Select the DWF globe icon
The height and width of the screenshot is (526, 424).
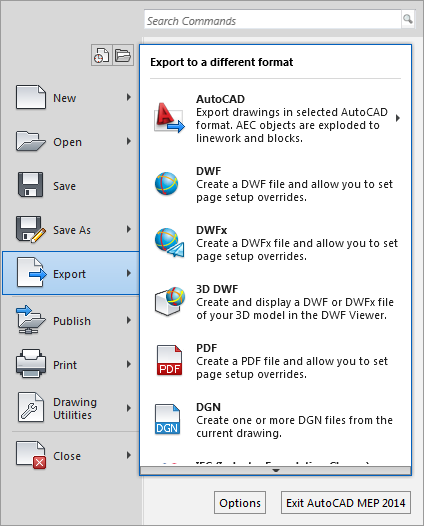pyautogui.click(x=166, y=183)
